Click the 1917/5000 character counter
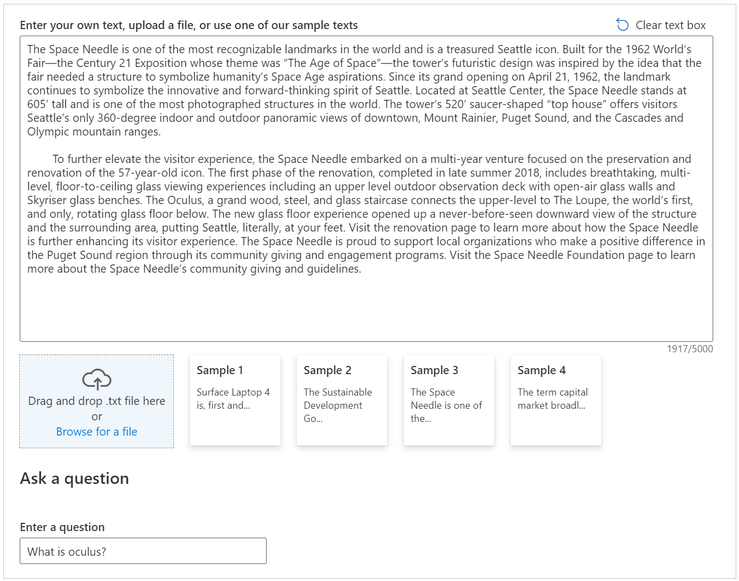This screenshot has height=581, width=739. [690, 349]
